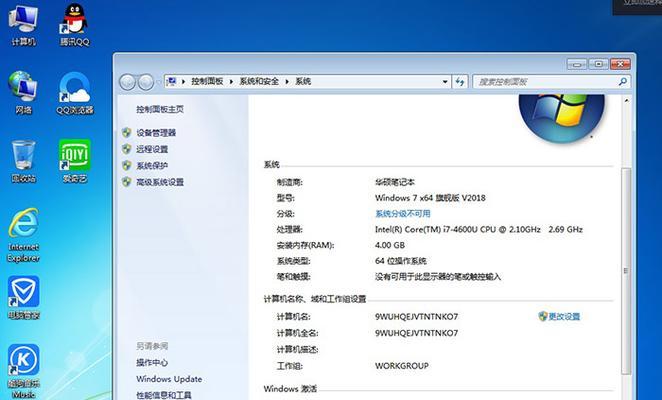
Task: Click the 计算机名称、域和工作组设置 heading
Action: (x=315, y=299)
